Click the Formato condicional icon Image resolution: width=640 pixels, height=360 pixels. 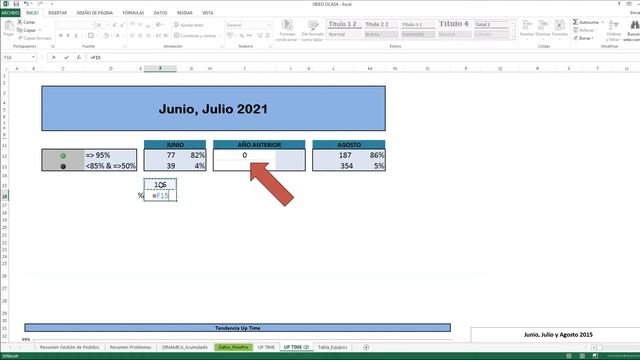tap(287, 25)
